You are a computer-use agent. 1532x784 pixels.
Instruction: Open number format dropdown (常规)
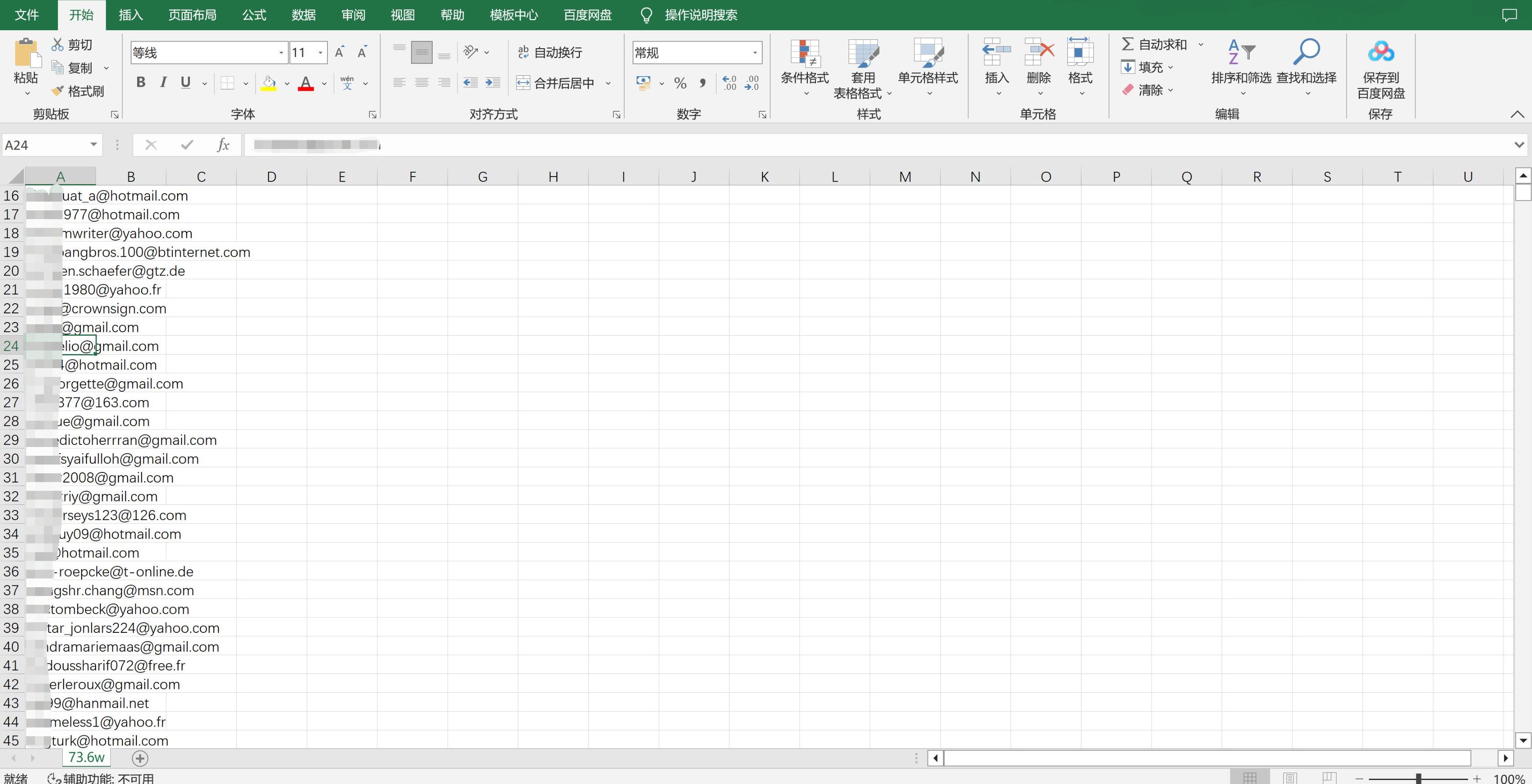pyautogui.click(x=755, y=53)
